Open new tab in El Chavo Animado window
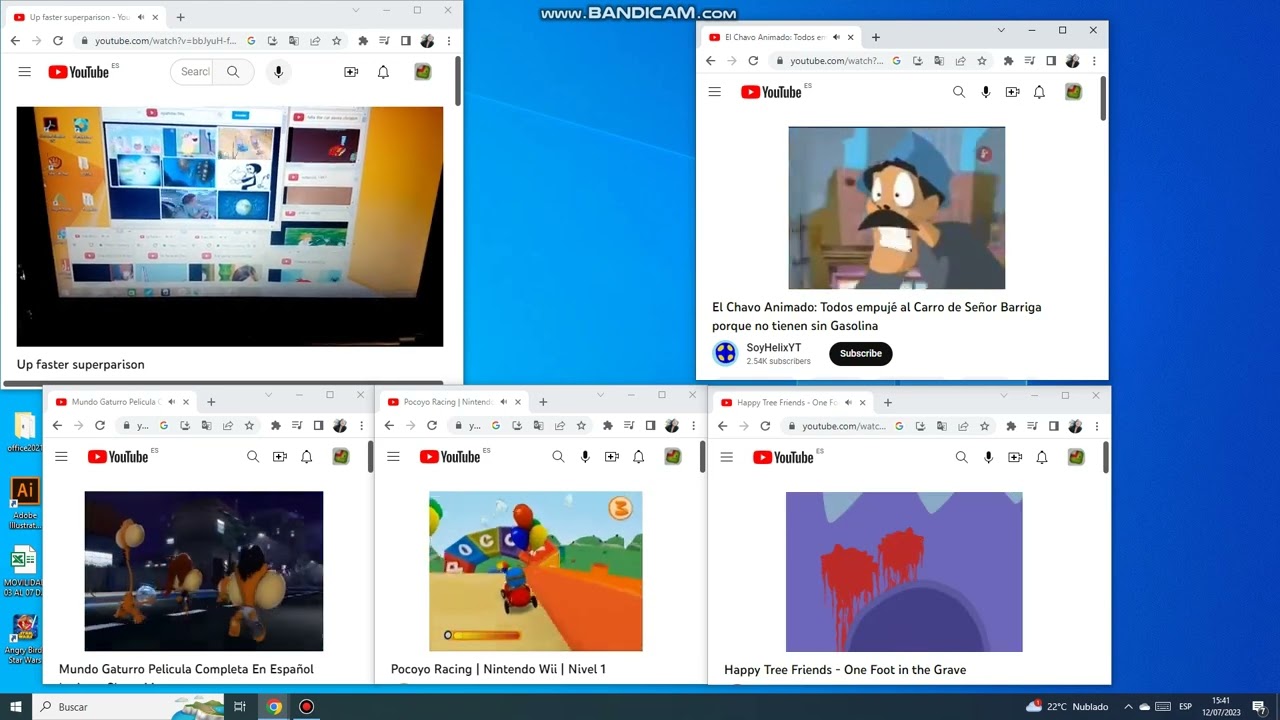This screenshot has height=720, width=1280. [876, 38]
